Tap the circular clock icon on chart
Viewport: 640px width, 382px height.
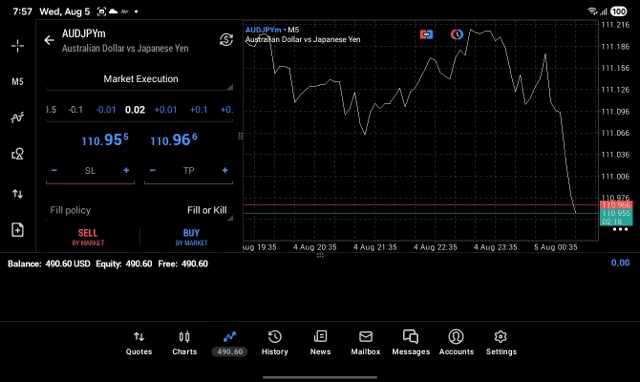coord(457,35)
